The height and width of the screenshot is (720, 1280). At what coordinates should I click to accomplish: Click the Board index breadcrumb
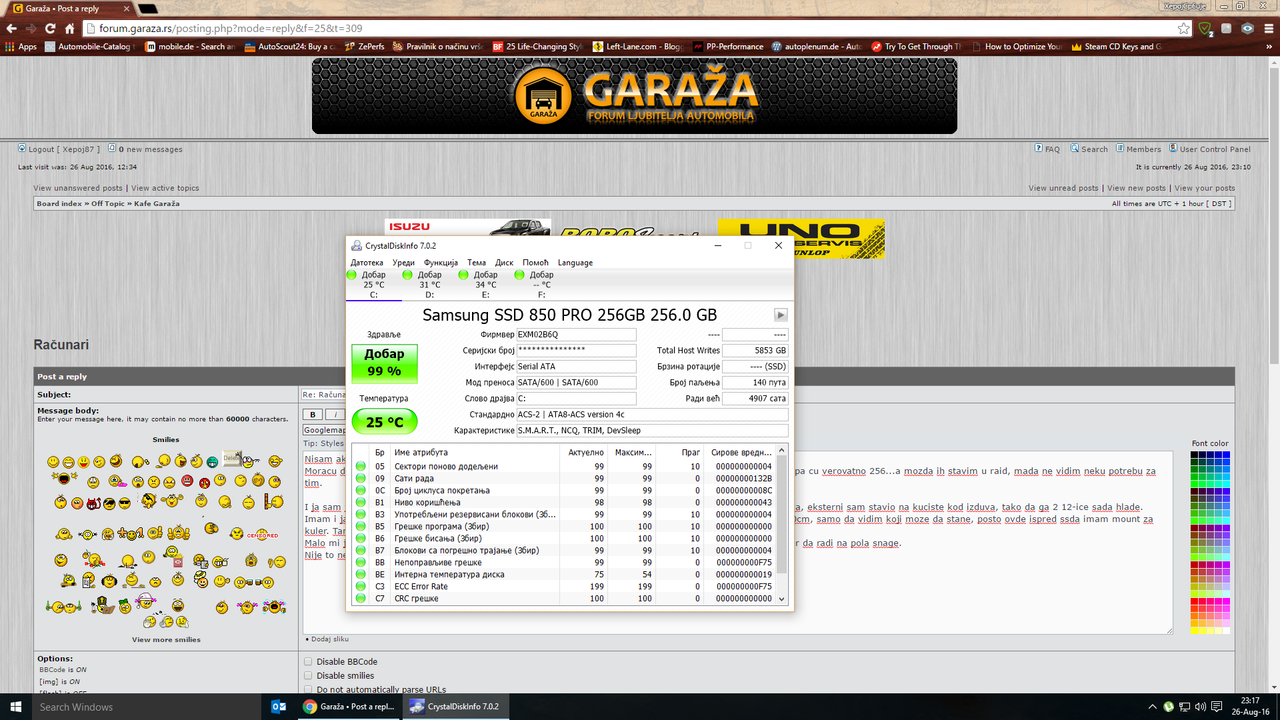click(59, 203)
